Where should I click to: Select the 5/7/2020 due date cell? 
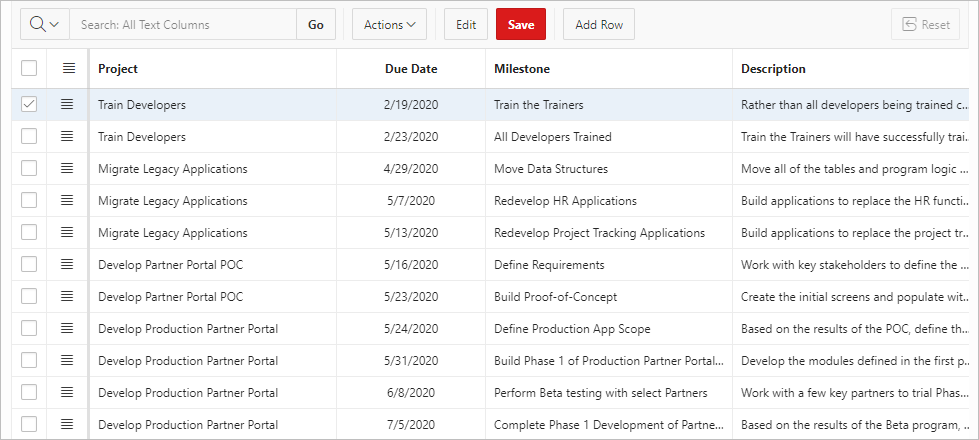(411, 200)
